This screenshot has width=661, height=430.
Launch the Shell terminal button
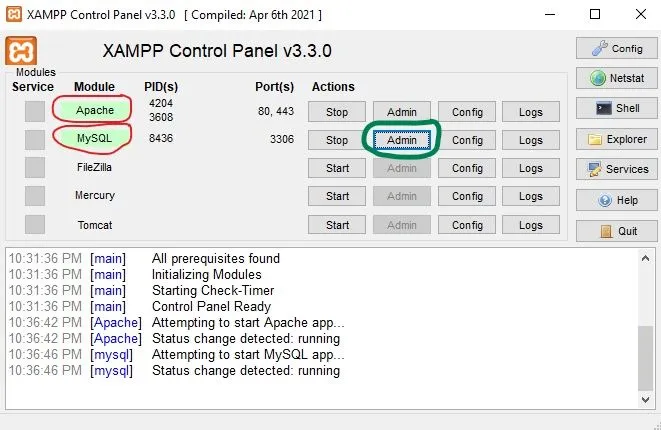(616, 108)
